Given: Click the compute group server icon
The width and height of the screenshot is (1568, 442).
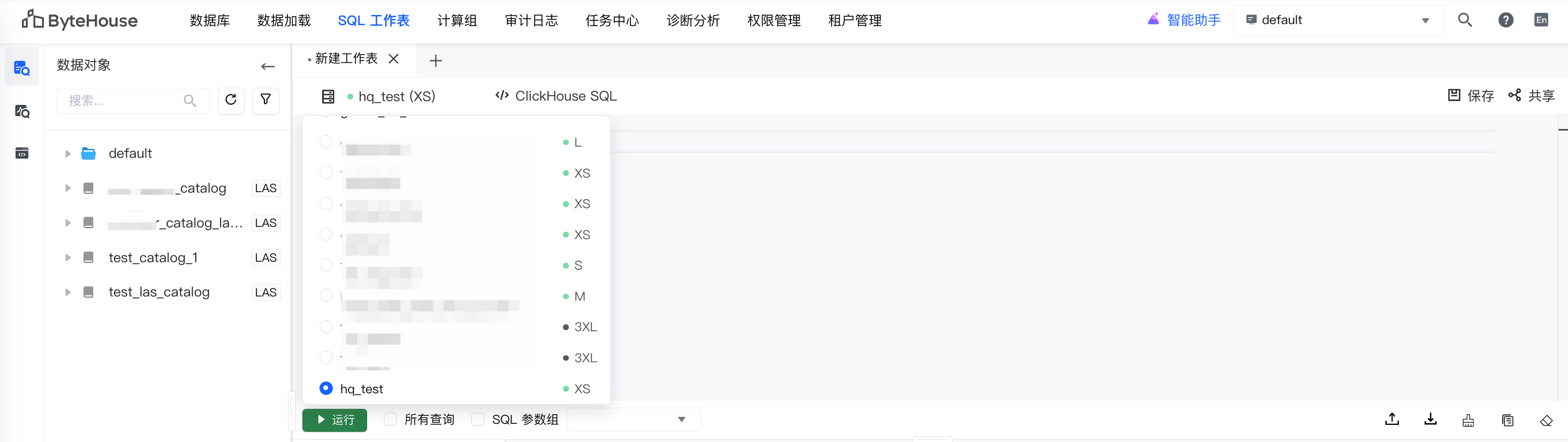Looking at the screenshot, I should click(x=328, y=96).
